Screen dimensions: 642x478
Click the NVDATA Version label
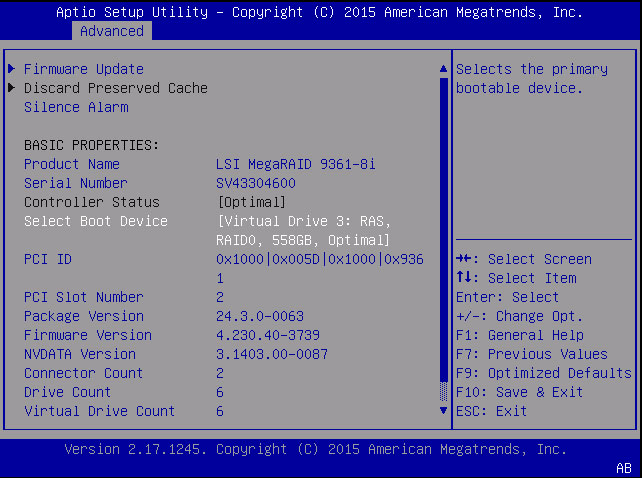(80, 354)
